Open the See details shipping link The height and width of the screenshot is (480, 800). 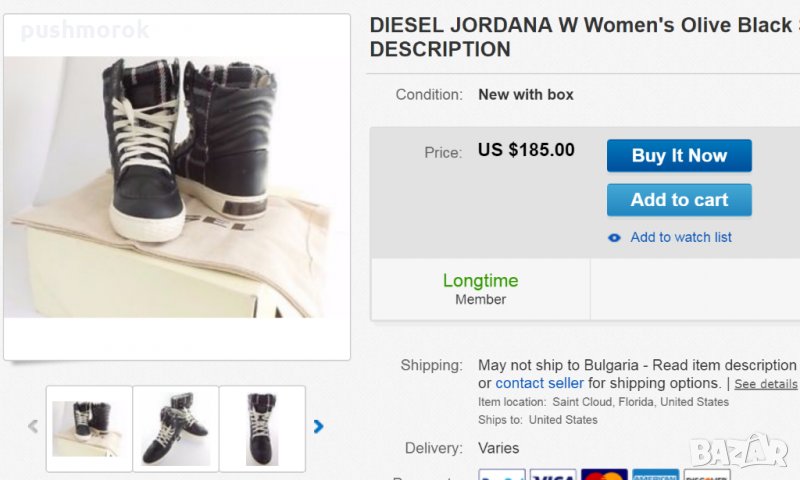766,384
